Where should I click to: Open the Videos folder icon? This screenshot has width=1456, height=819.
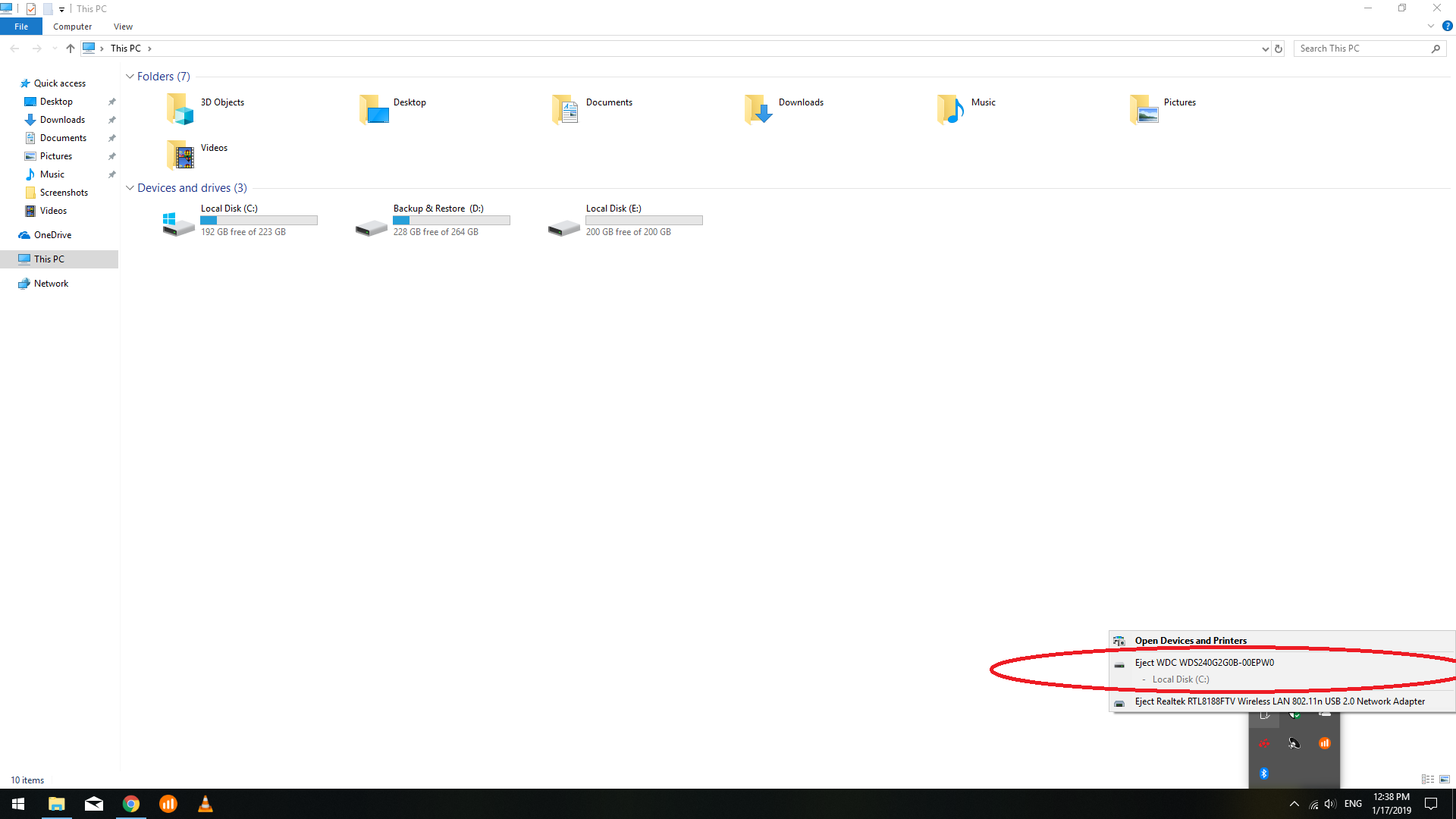click(x=180, y=155)
